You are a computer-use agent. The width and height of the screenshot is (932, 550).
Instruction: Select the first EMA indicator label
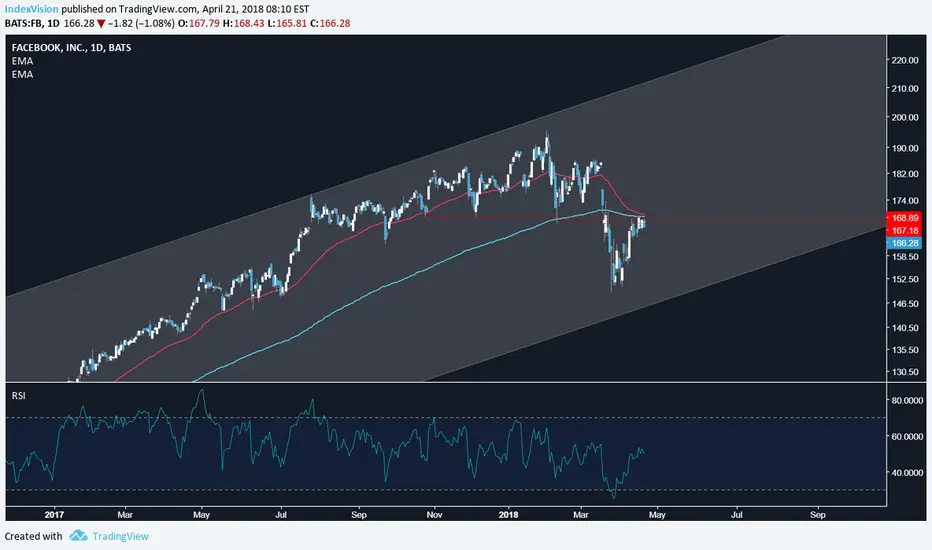[22, 61]
